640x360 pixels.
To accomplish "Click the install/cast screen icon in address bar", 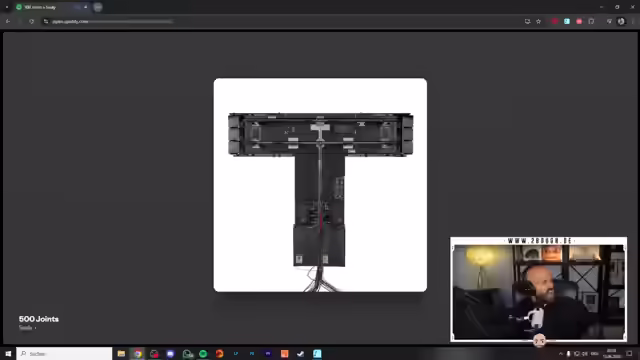I will (527, 21).
